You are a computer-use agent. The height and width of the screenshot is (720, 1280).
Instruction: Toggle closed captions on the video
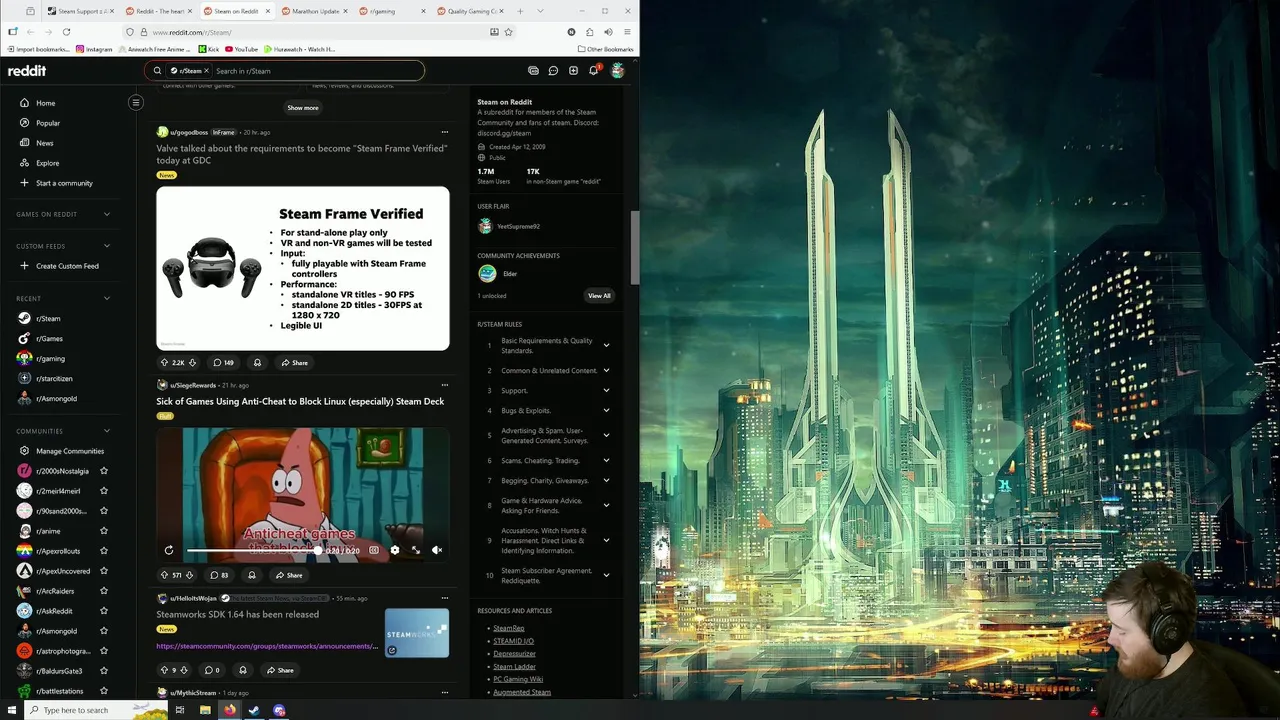[374, 550]
